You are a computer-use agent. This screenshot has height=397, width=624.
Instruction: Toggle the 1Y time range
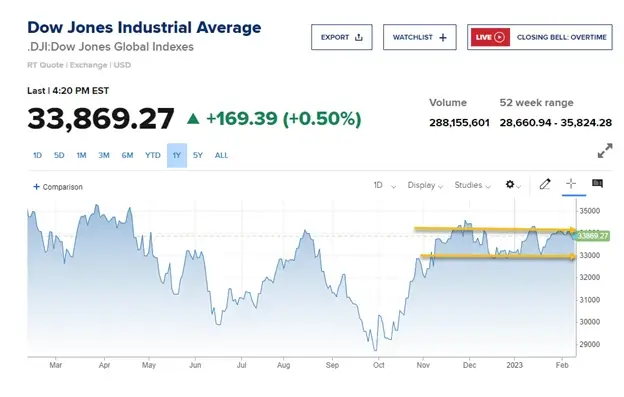click(x=177, y=156)
